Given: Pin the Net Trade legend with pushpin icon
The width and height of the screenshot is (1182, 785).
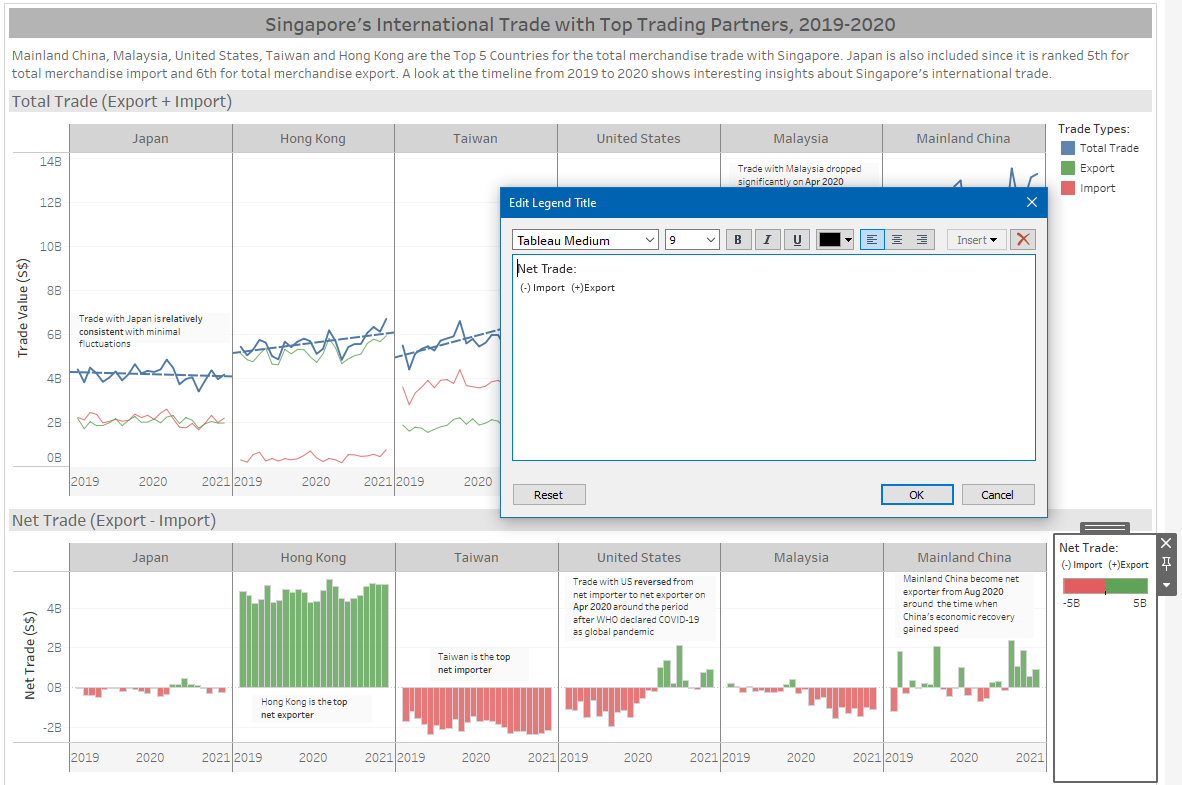Looking at the screenshot, I should click(1165, 564).
